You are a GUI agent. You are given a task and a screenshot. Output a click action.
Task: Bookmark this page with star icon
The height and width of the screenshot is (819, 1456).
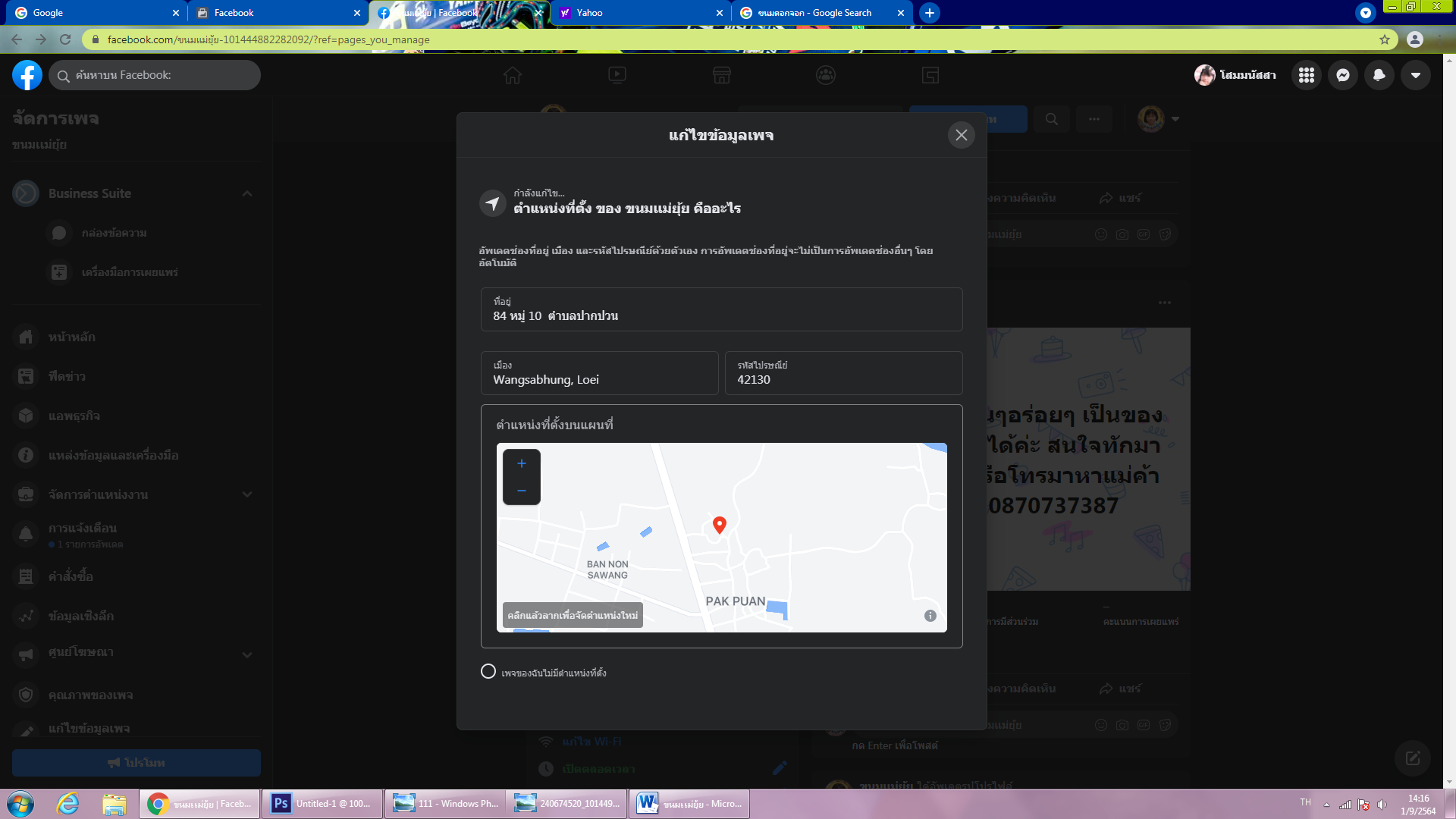[x=1384, y=39]
